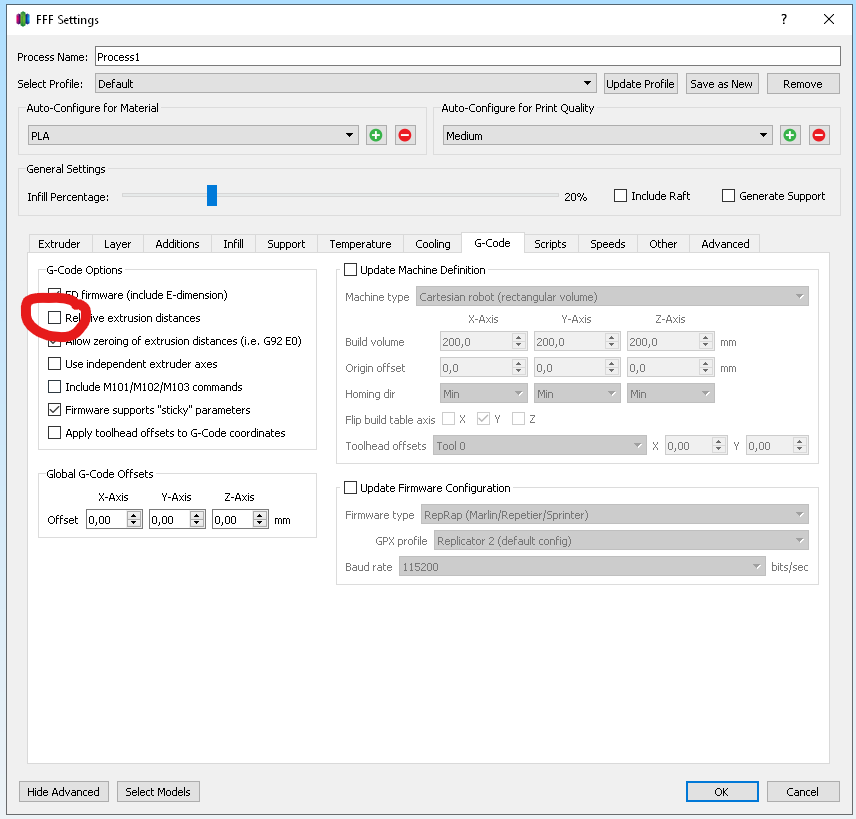Viewport: 856px width, 819px height.
Task: Increase the Y-Axis global offset with up arrow
Action: pyautogui.click(x=197, y=515)
